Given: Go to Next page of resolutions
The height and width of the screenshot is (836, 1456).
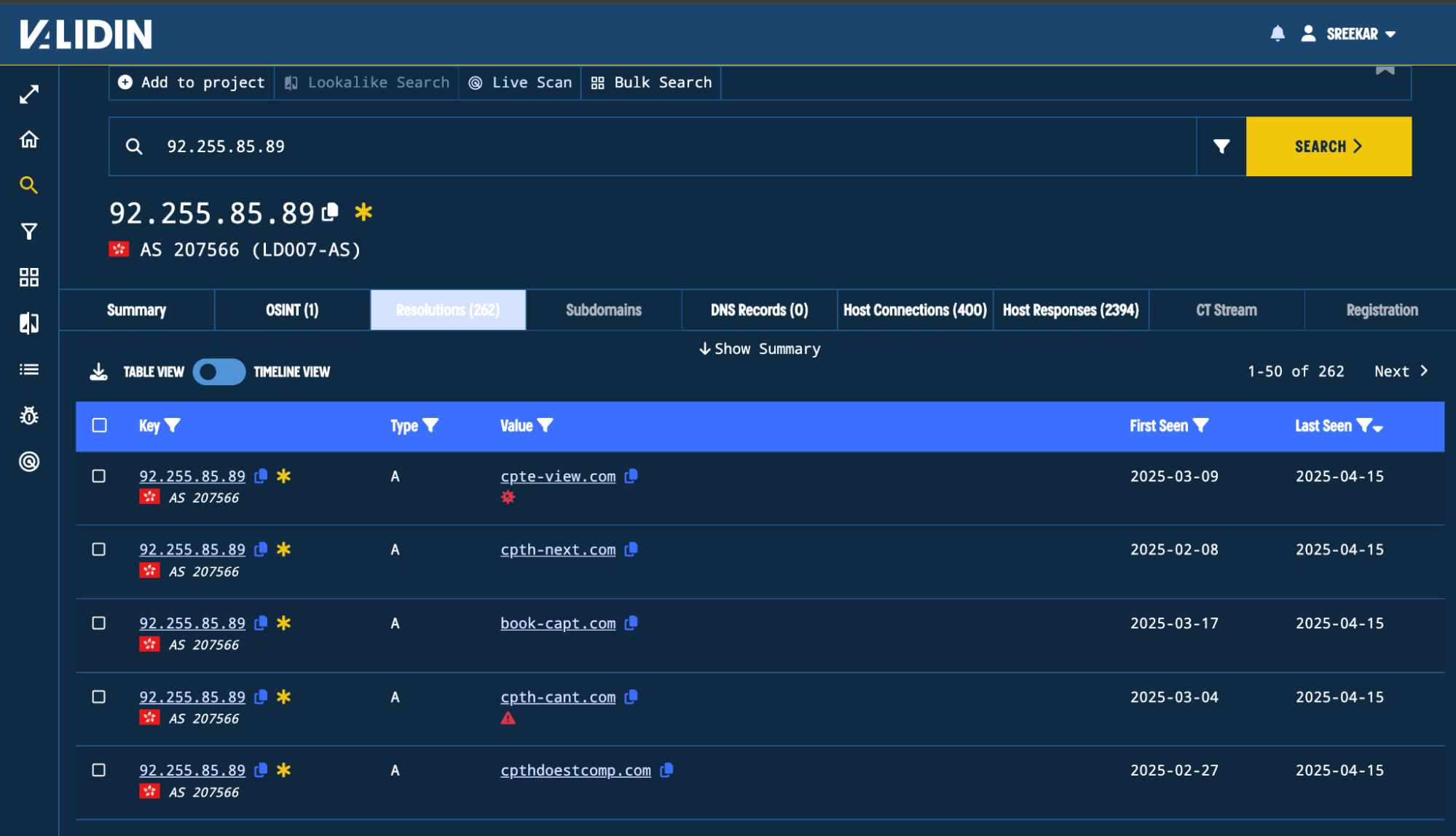Looking at the screenshot, I should click(x=1398, y=371).
